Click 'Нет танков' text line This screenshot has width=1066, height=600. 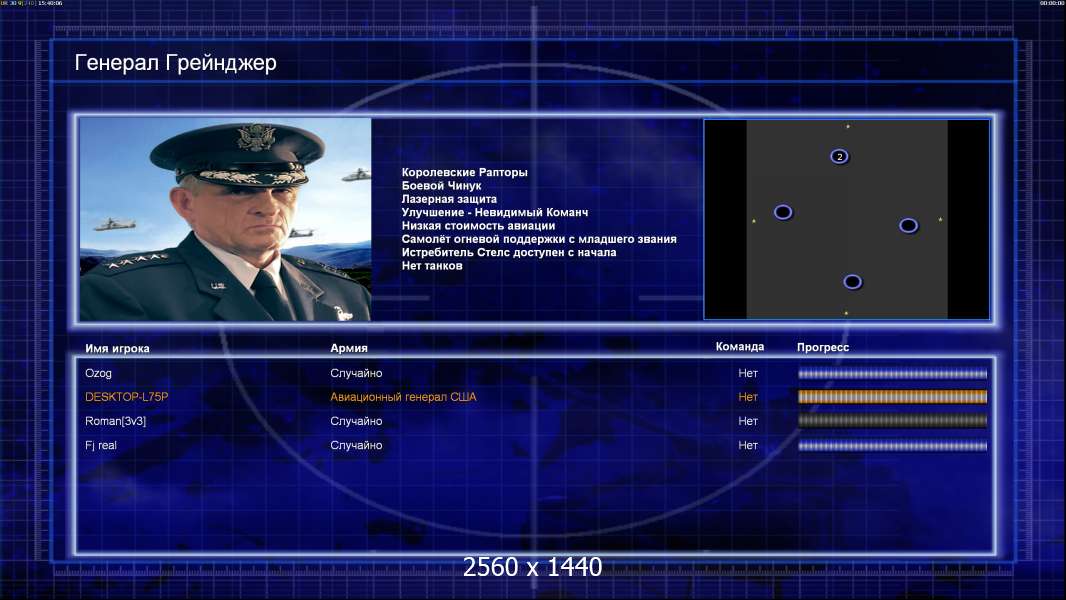click(432, 266)
